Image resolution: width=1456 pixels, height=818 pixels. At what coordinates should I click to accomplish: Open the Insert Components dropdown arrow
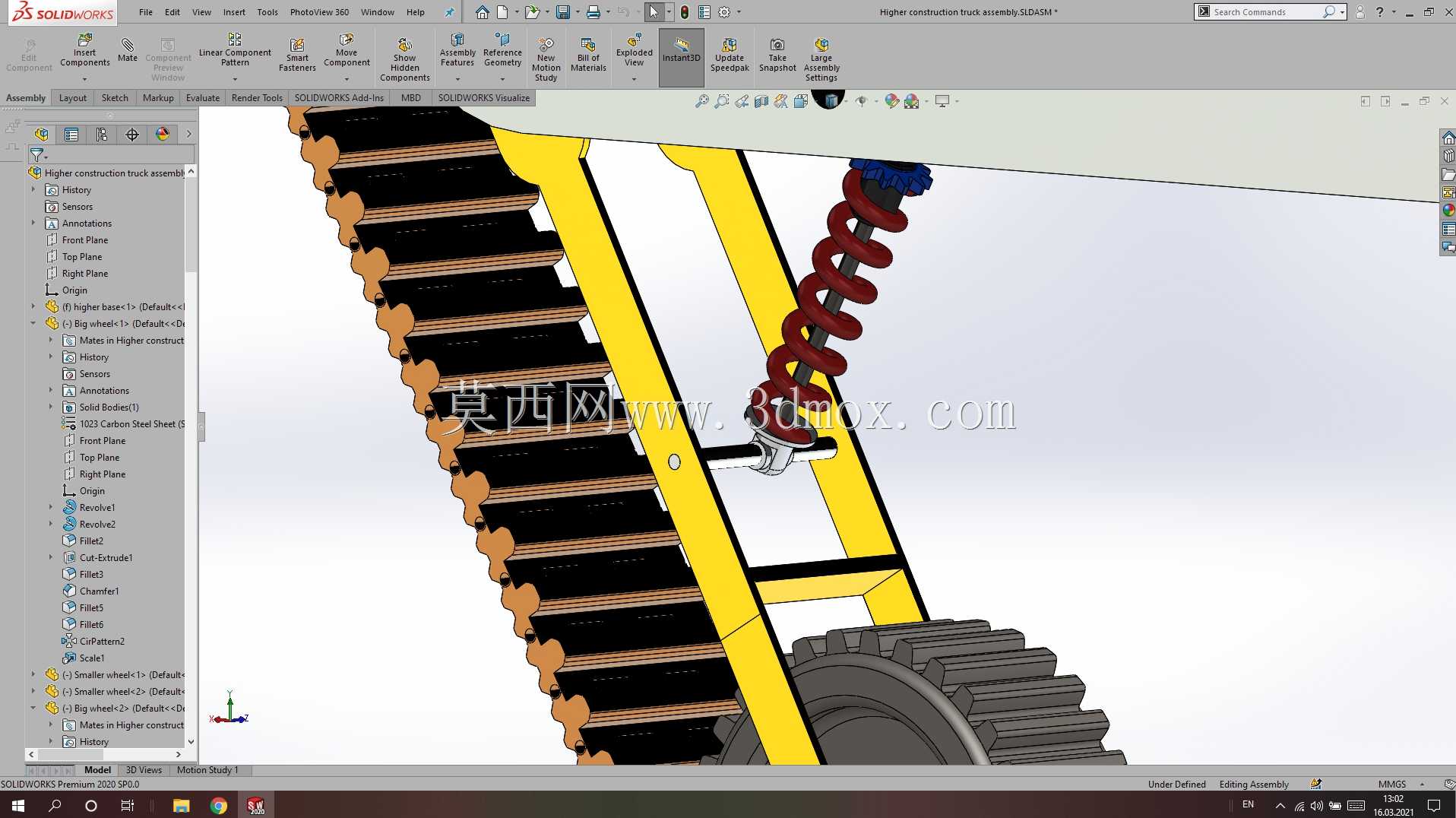(85, 79)
